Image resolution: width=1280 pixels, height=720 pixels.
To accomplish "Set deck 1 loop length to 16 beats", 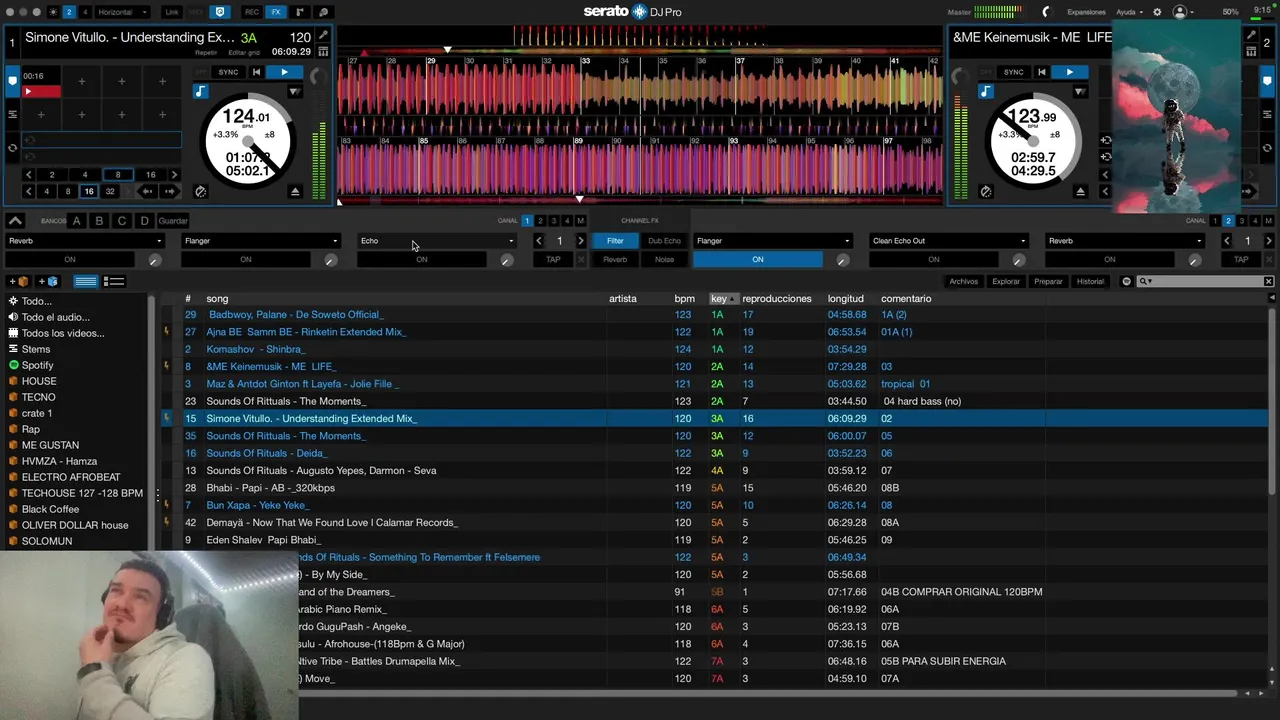I will (x=150, y=175).
